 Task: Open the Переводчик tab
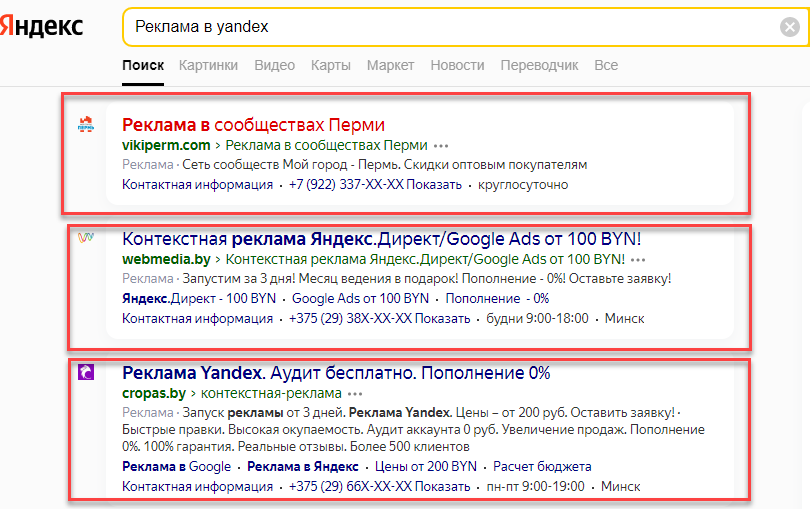click(x=539, y=66)
